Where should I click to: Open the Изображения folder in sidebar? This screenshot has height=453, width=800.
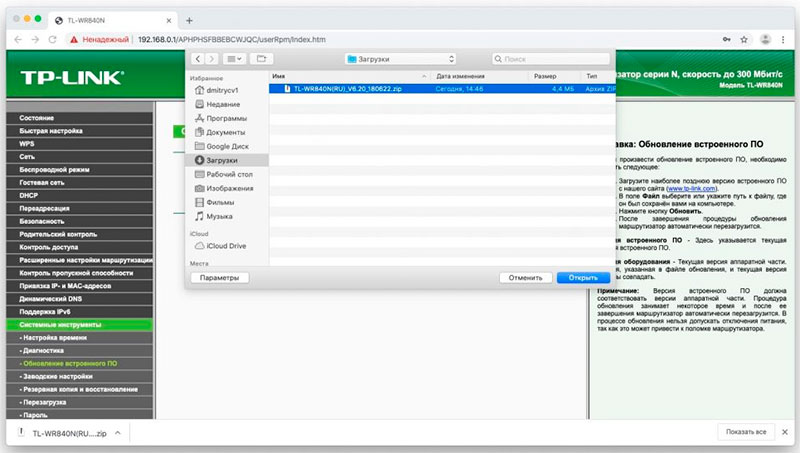click(x=229, y=188)
